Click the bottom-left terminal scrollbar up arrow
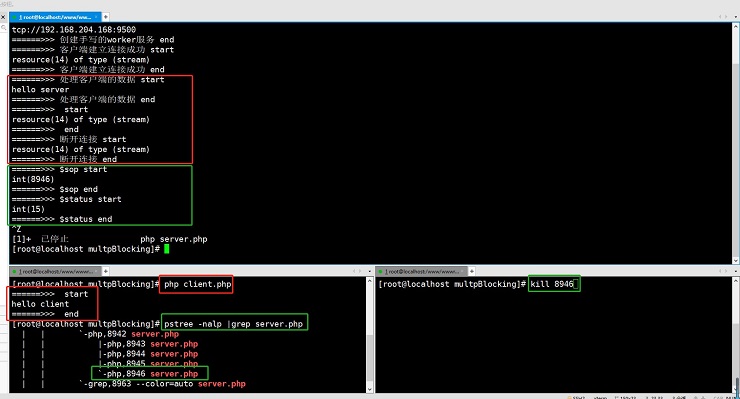The height and width of the screenshot is (399, 740). [x=370, y=281]
